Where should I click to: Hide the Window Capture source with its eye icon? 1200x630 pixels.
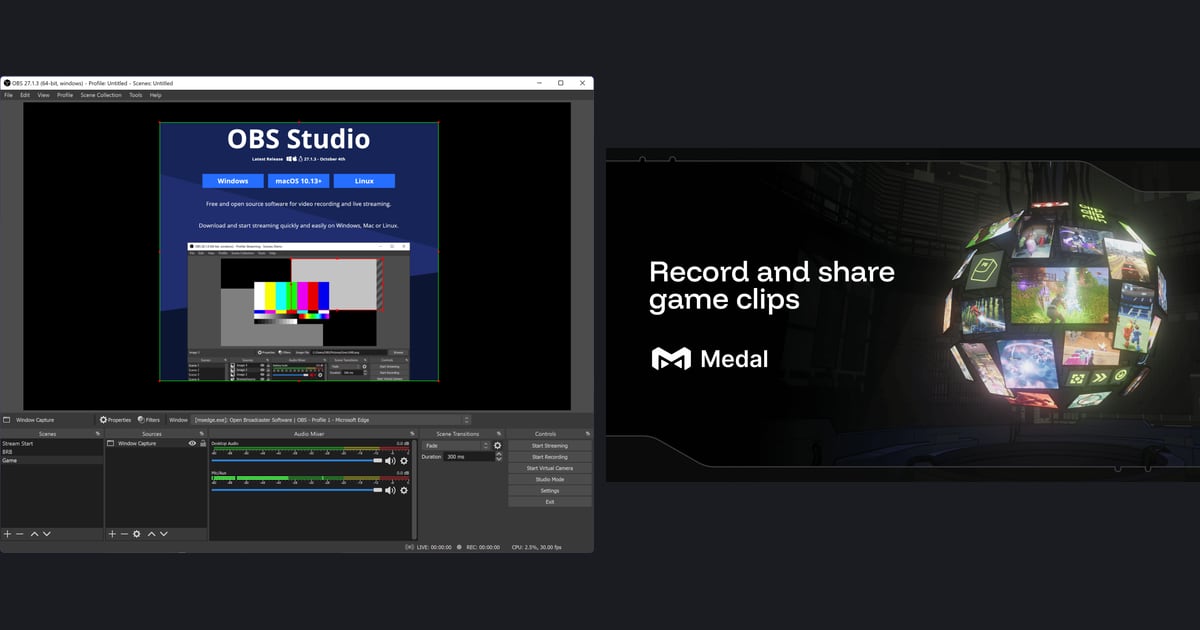tap(192, 443)
